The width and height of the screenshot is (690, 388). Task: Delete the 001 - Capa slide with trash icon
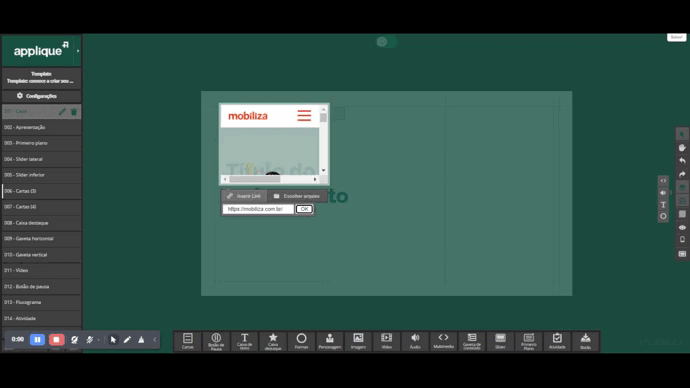[74, 112]
